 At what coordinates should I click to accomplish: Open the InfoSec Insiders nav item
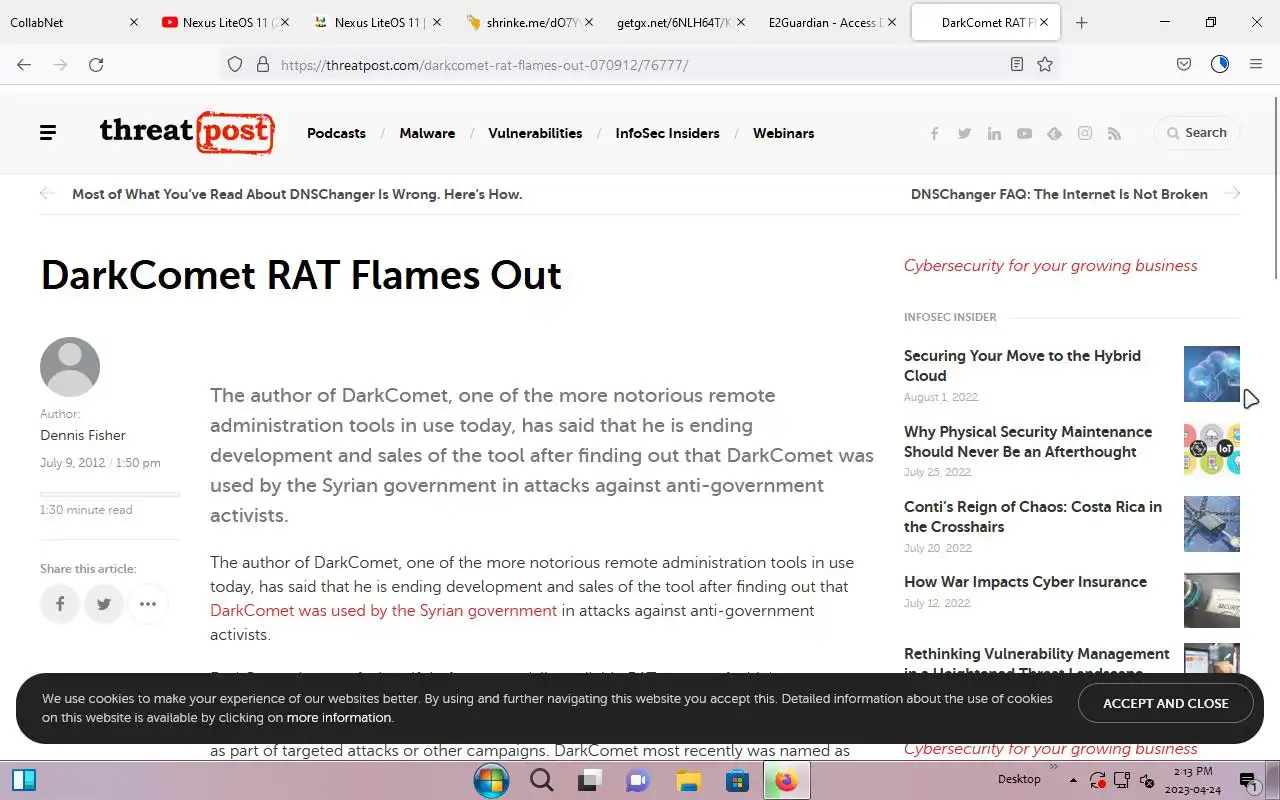(667, 133)
